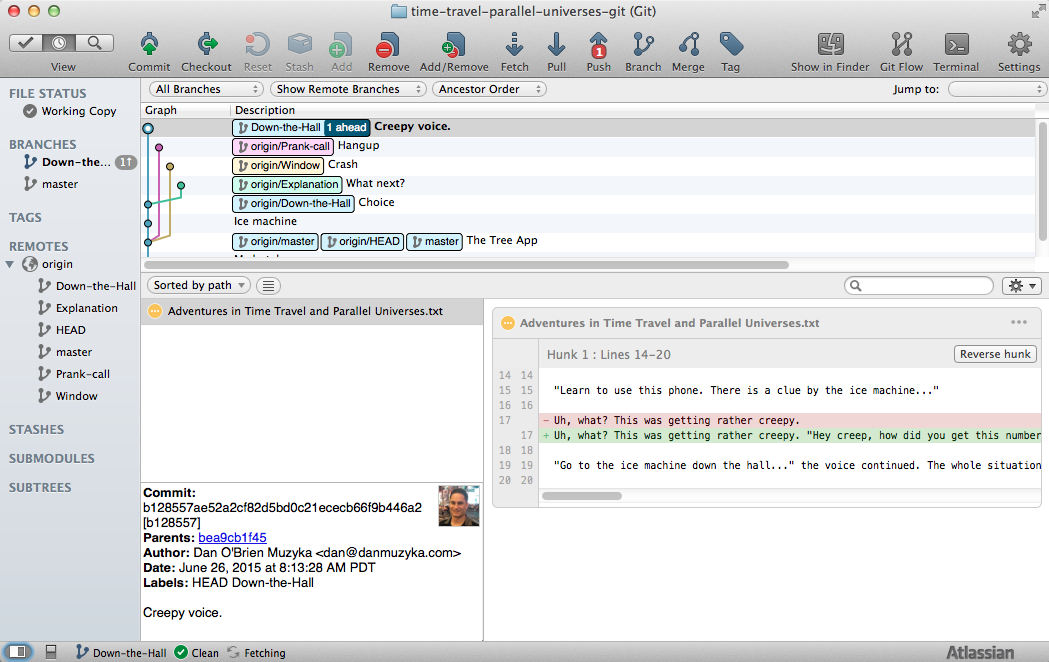
Task: Select the Ice machine commit row
Action: click(589, 221)
